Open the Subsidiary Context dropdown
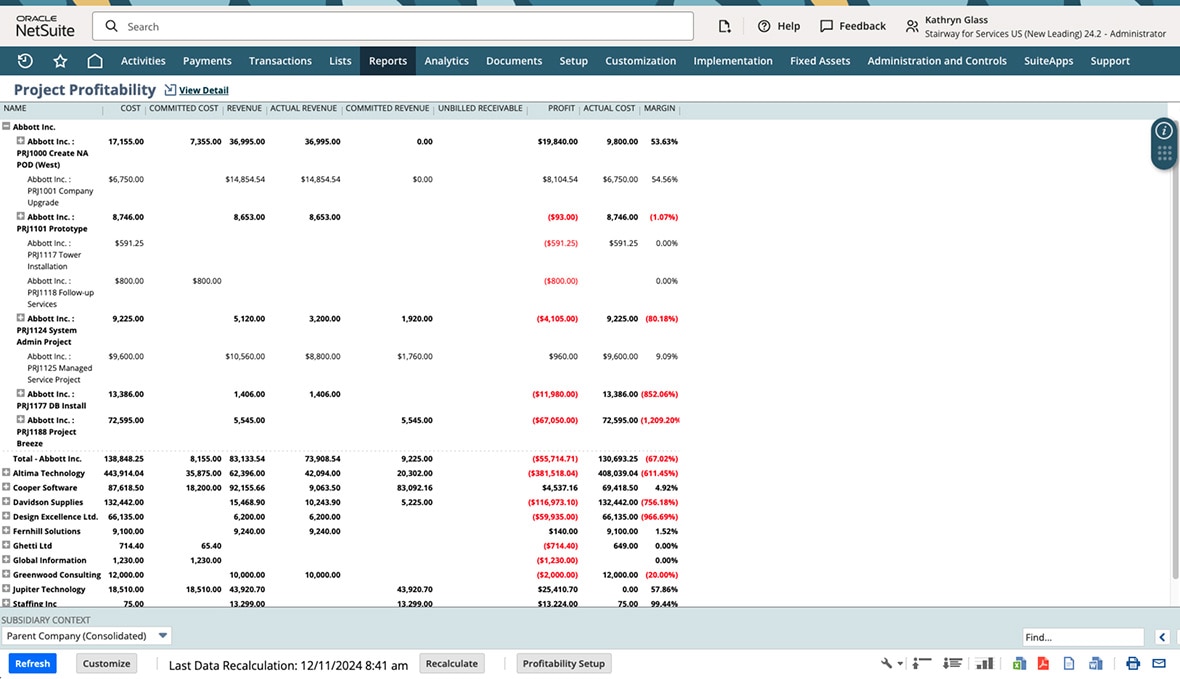 tap(86, 636)
